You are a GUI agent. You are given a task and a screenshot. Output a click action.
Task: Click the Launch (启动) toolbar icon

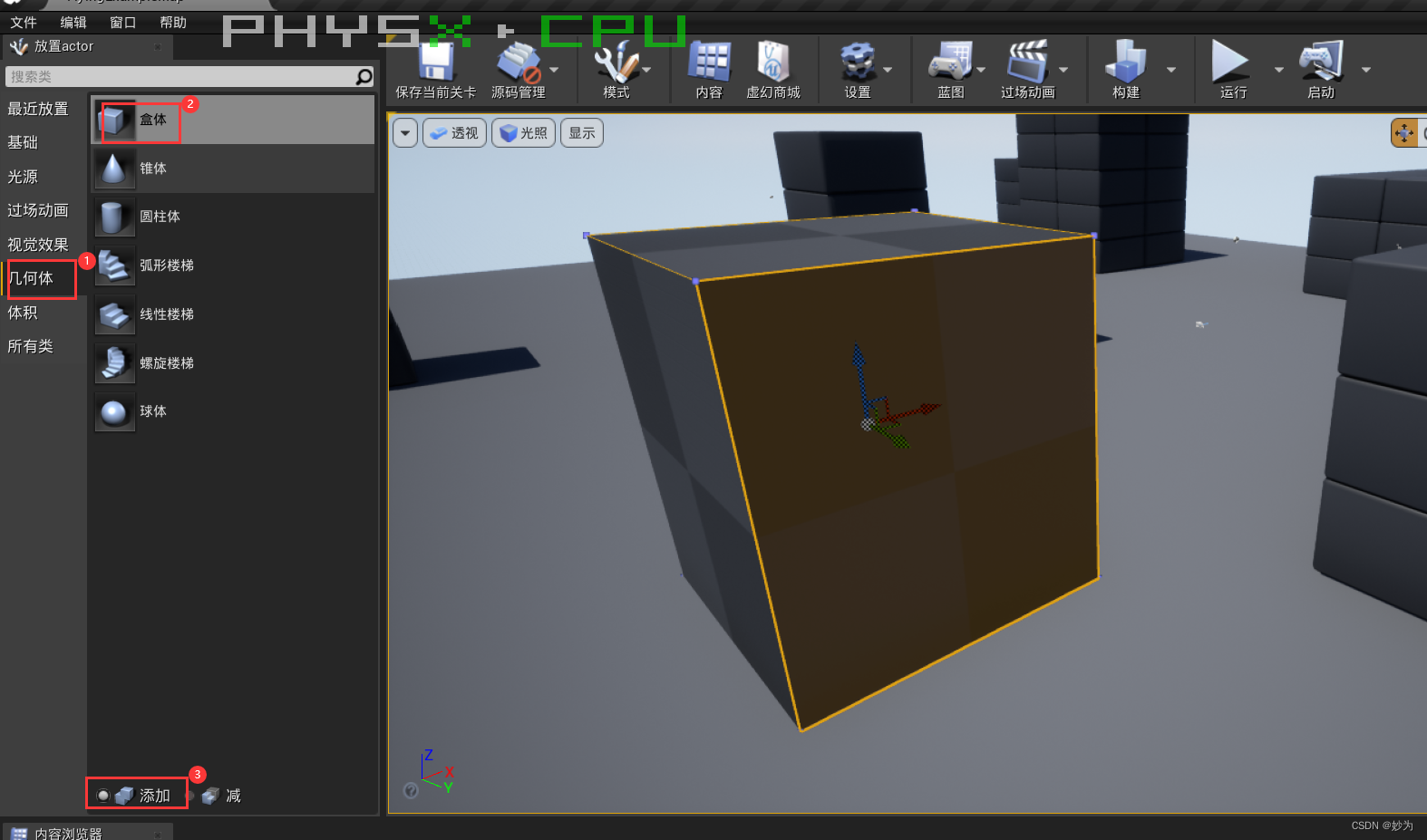point(1321,62)
